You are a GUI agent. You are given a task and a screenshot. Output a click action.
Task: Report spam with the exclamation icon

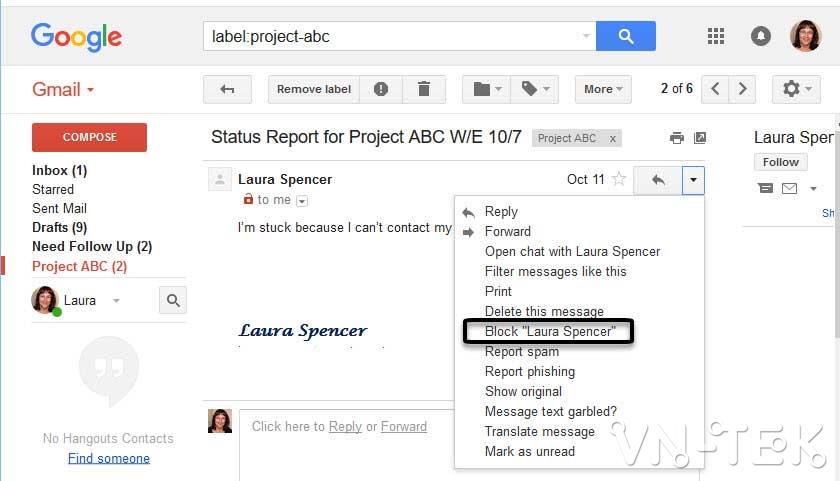click(381, 89)
